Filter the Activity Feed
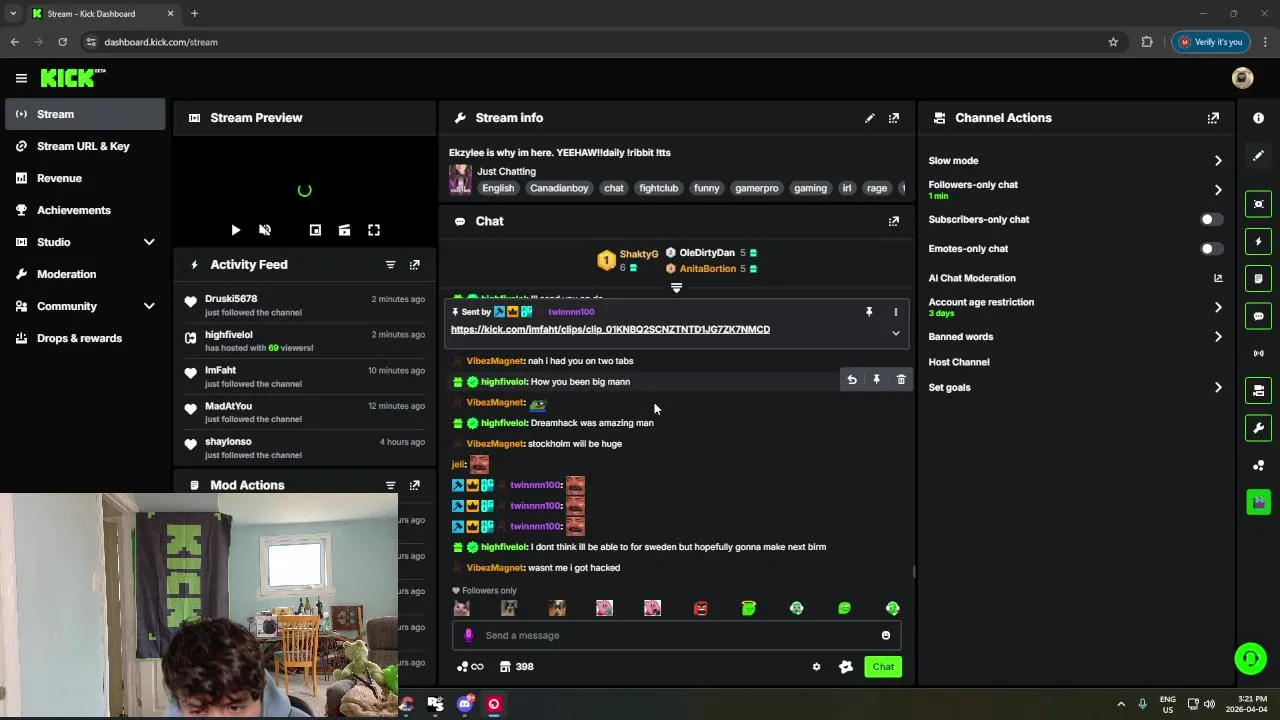The image size is (1280, 720). 391,265
